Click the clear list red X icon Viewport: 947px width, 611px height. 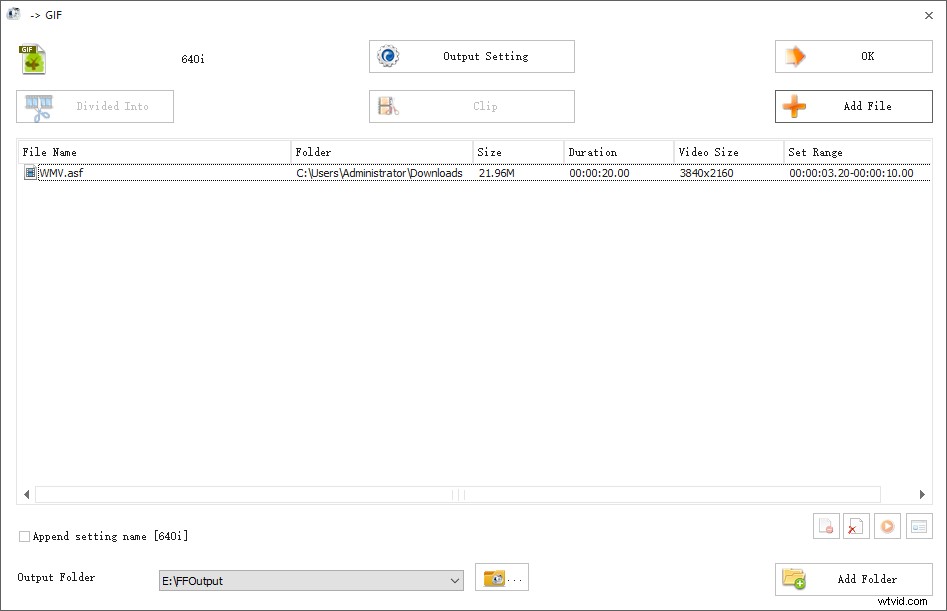tap(856, 526)
